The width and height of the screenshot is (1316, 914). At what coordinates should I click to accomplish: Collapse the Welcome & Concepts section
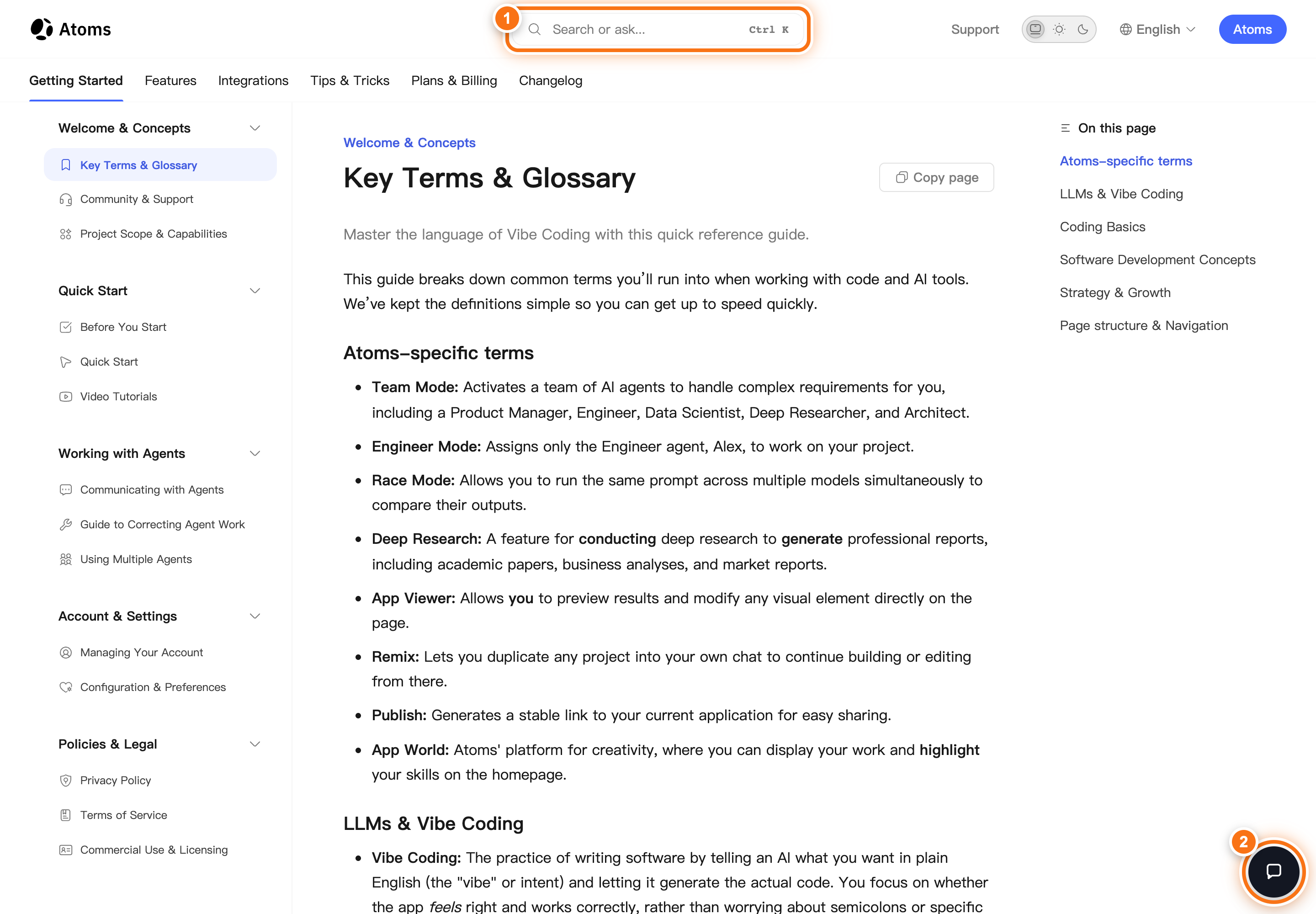click(255, 128)
